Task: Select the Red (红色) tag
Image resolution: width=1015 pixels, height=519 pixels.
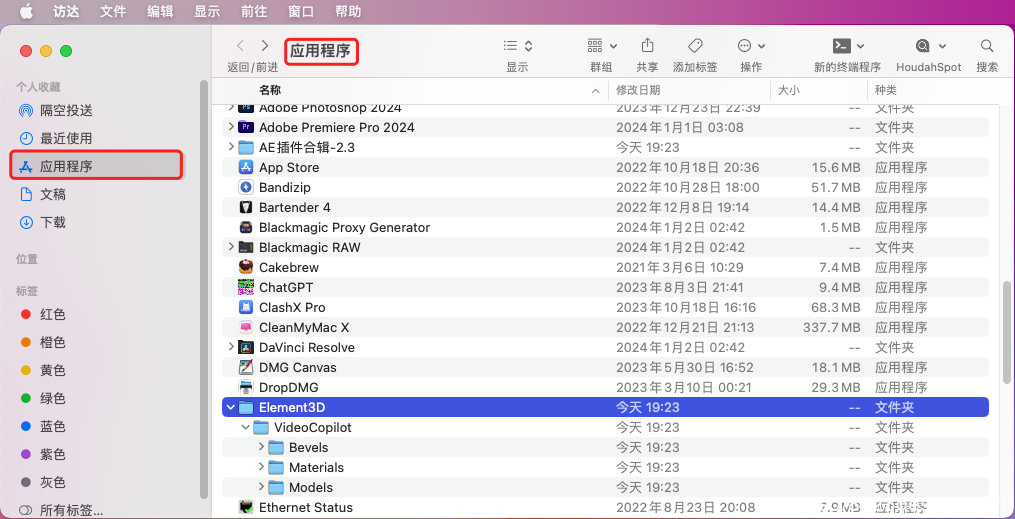Action: (x=43, y=315)
